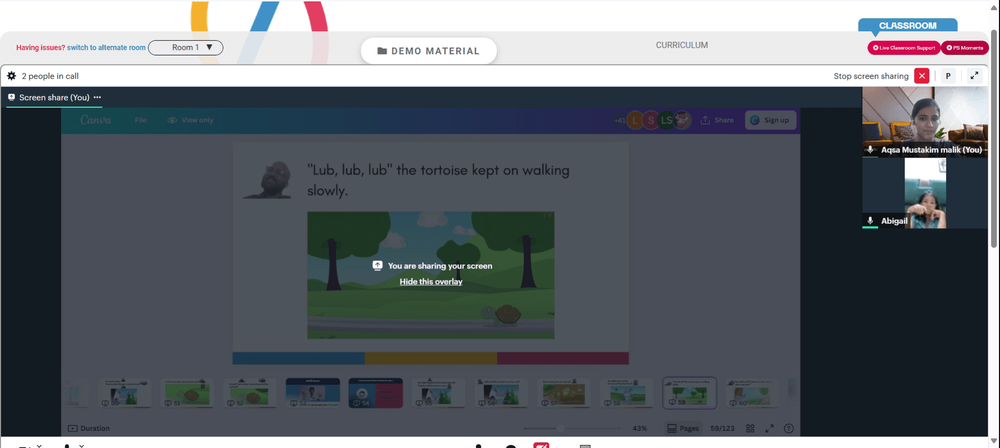Click Abigail's video tile
The width and height of the screenshot is (1000, 448).
(925, 193)
